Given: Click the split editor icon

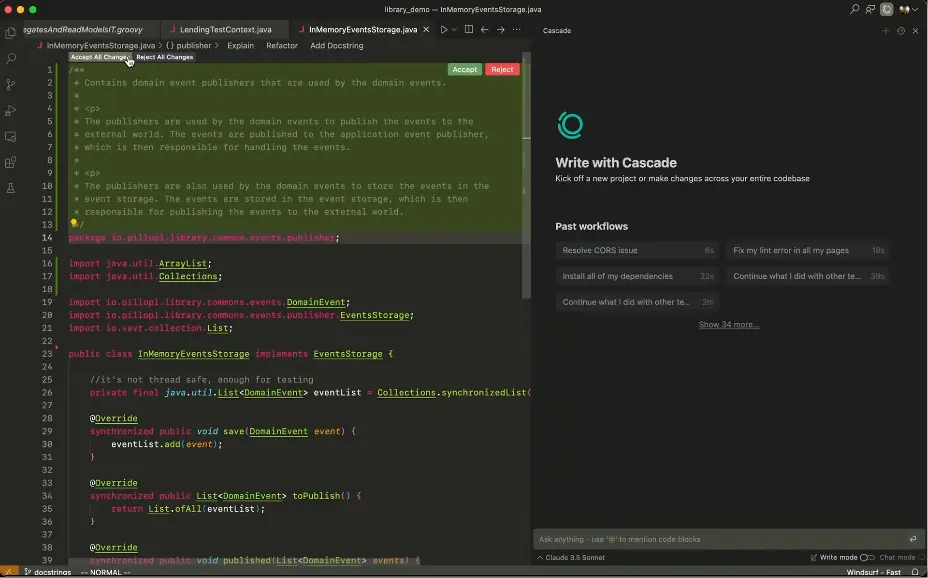Looking at the screenshot, I should point(468,30).
